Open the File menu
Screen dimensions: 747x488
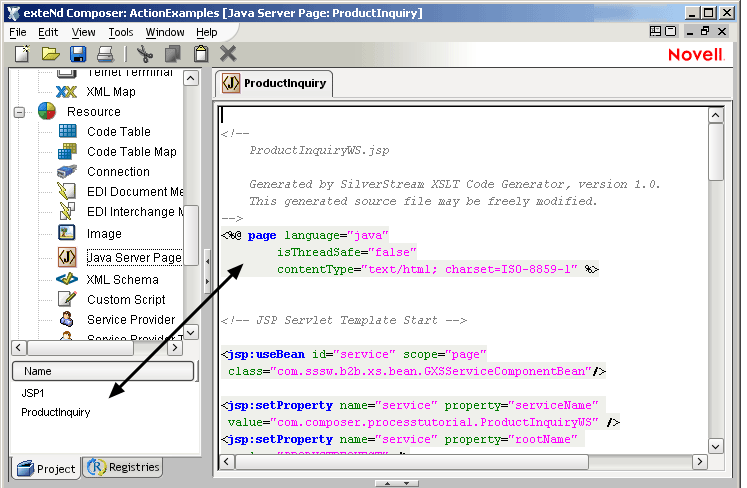[x=18, y=32]
